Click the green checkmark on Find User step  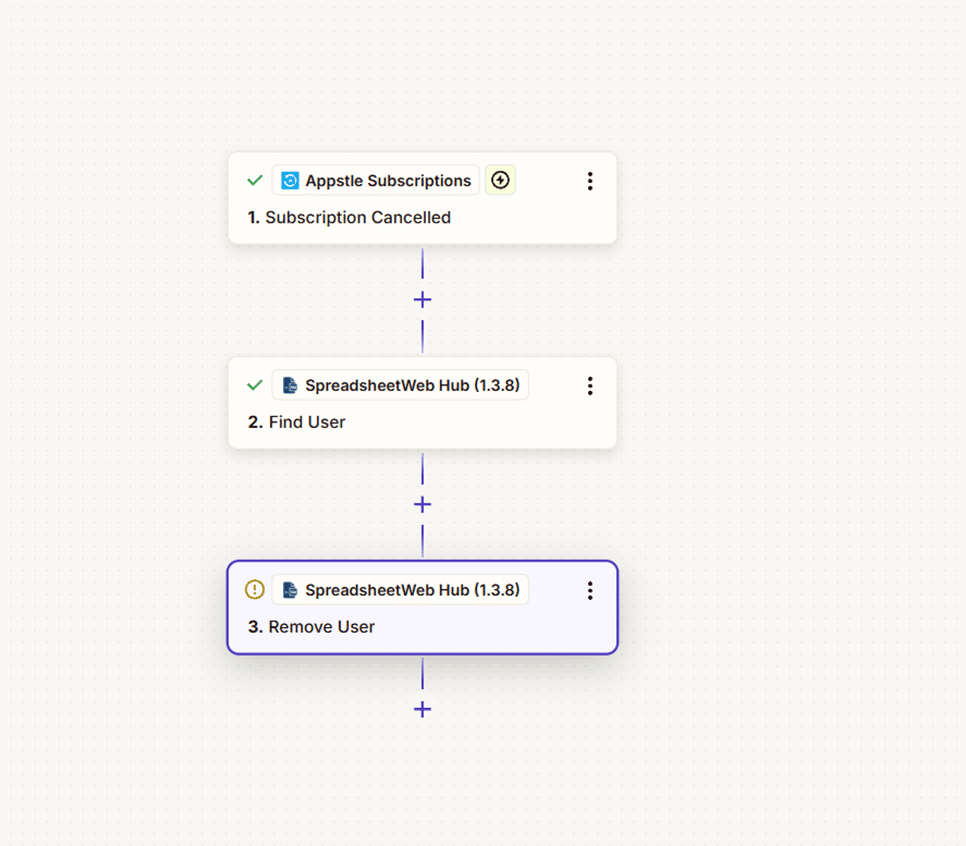(x=255, y=385)
